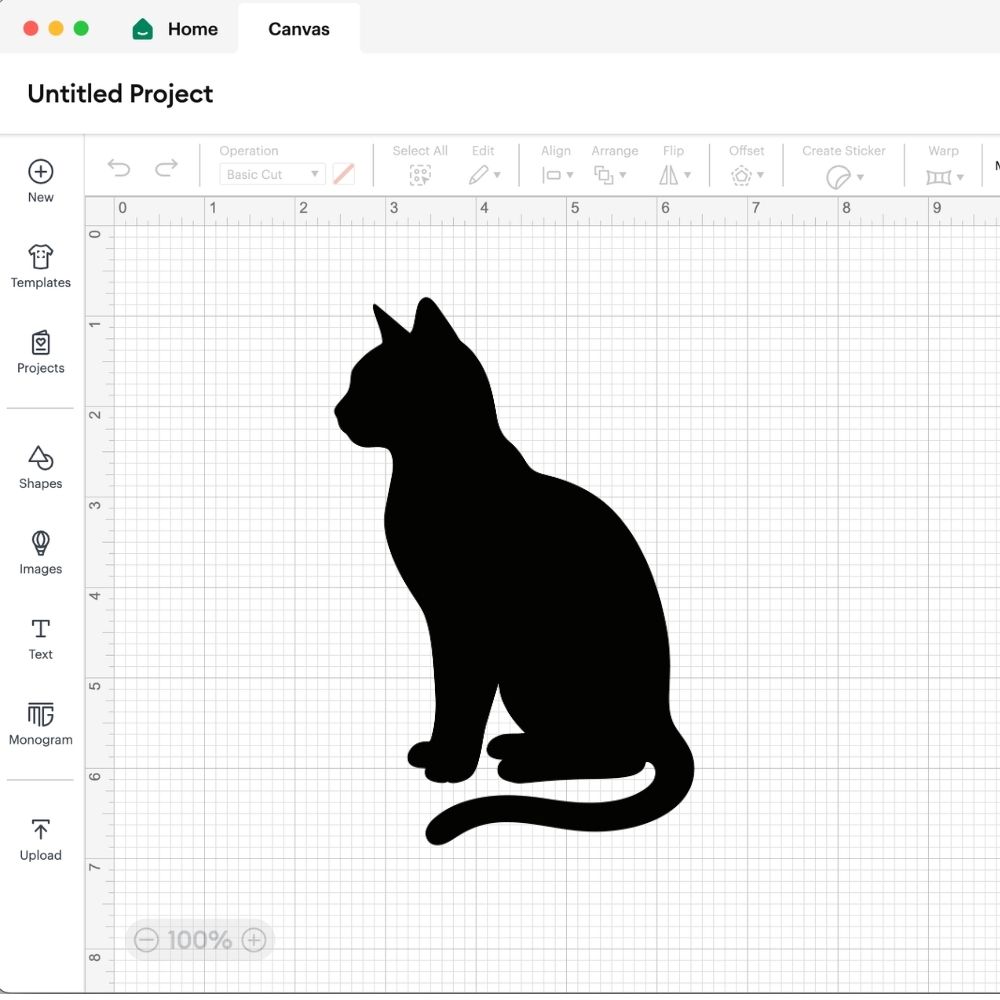Add Text to the canvas

pos(40,638)
